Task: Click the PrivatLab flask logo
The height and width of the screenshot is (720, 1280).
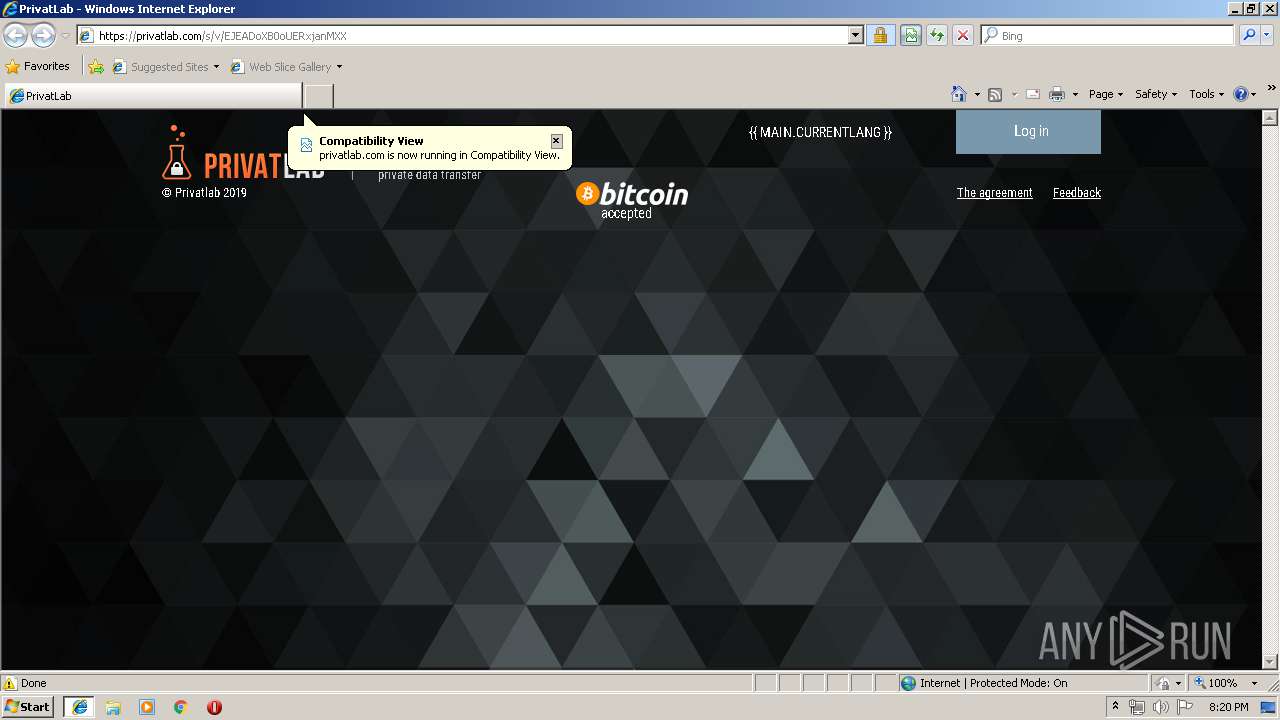Action: click(176, 153)
